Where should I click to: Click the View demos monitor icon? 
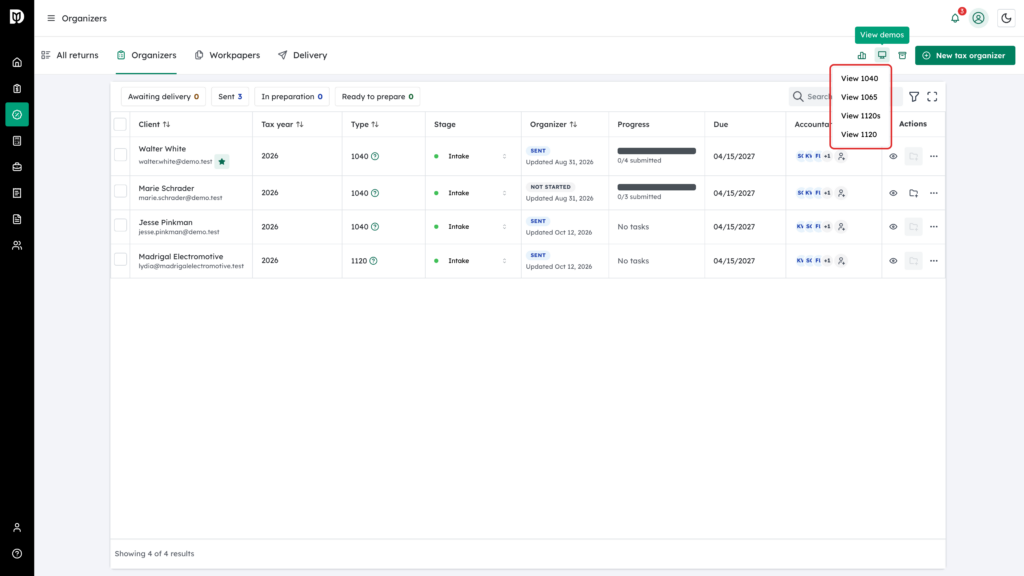pos(882,56)
